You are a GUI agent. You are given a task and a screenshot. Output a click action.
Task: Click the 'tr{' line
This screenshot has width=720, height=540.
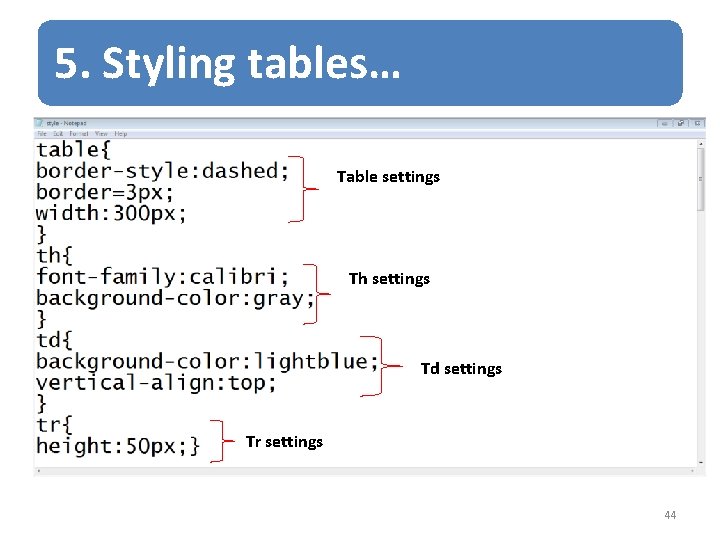click(x=55, y=425)
